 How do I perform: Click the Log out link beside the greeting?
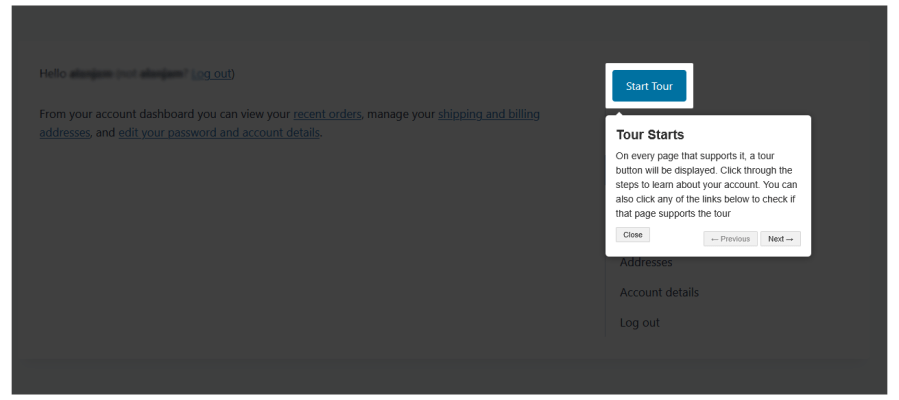tap(211, 74)
